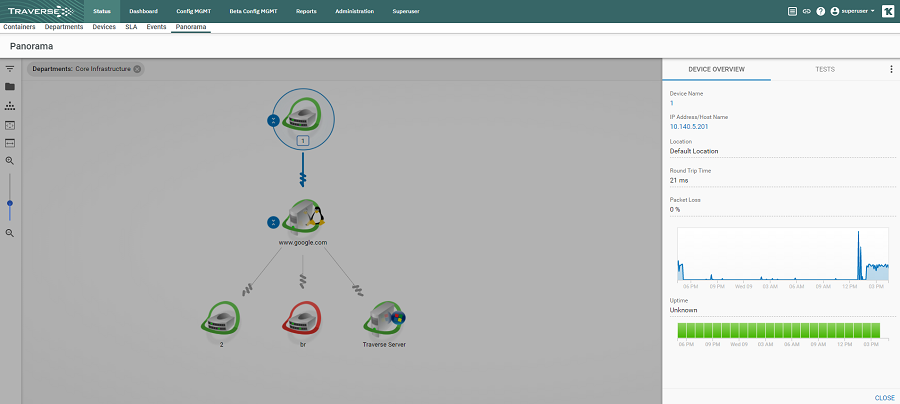
Task: Click the Kaseya K logo icon
Action: click(887, 11)
